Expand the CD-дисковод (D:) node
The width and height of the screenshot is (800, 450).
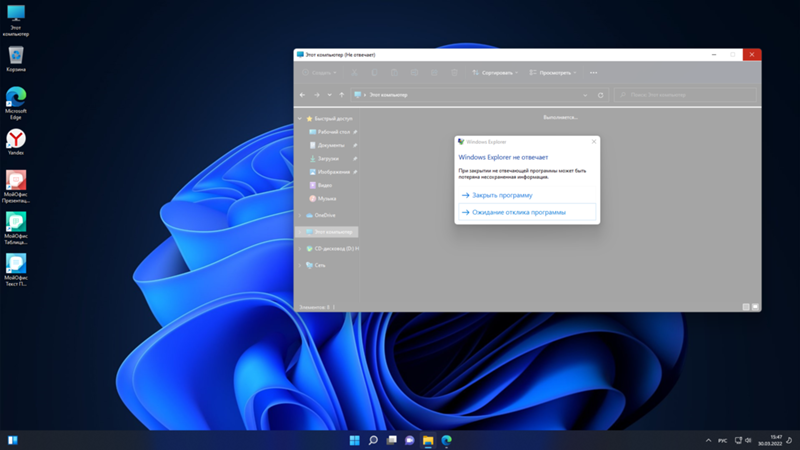[x=300, y=248]
